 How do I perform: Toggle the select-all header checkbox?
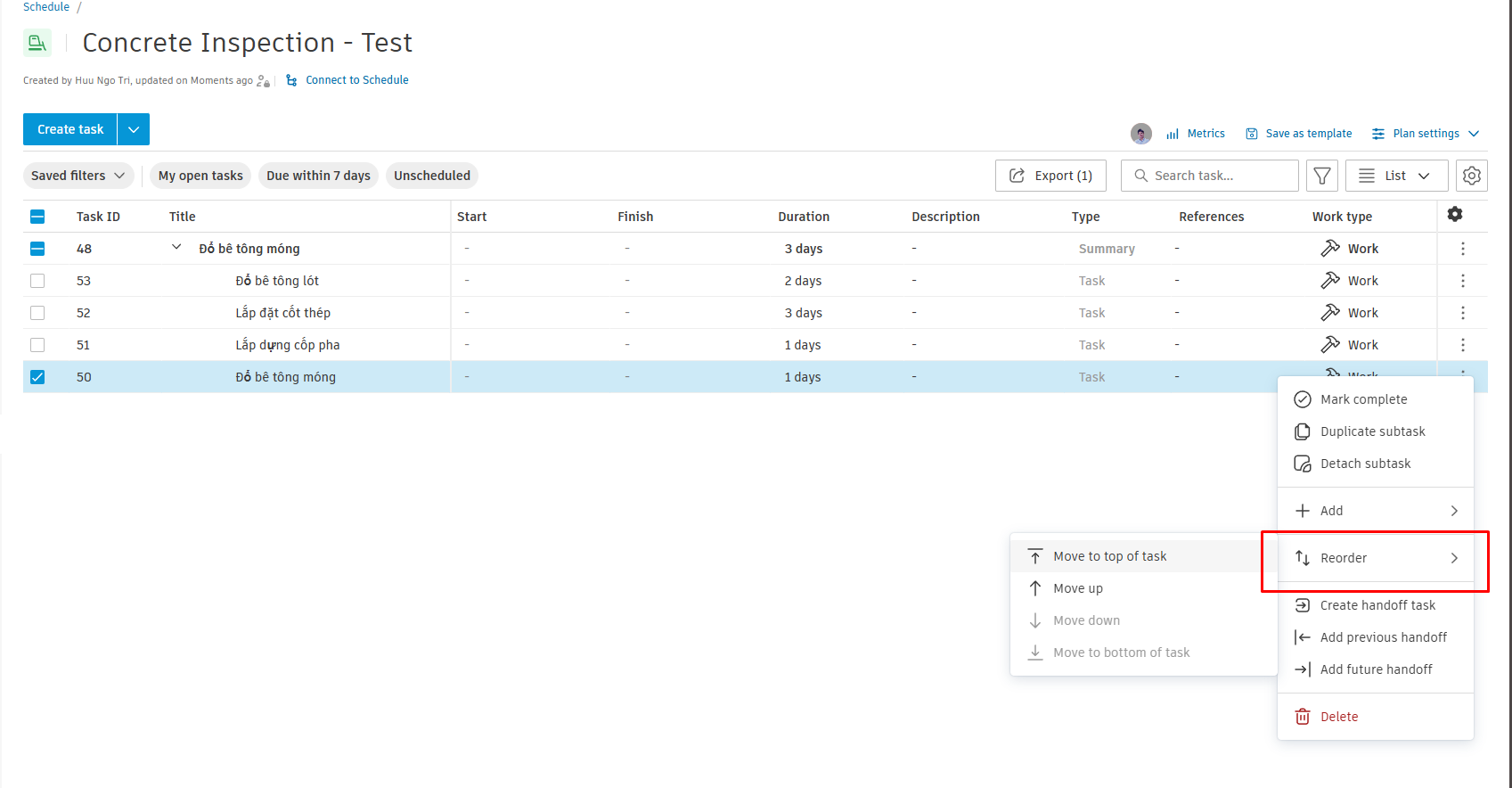pyautogui.click(x=37, y=217)
